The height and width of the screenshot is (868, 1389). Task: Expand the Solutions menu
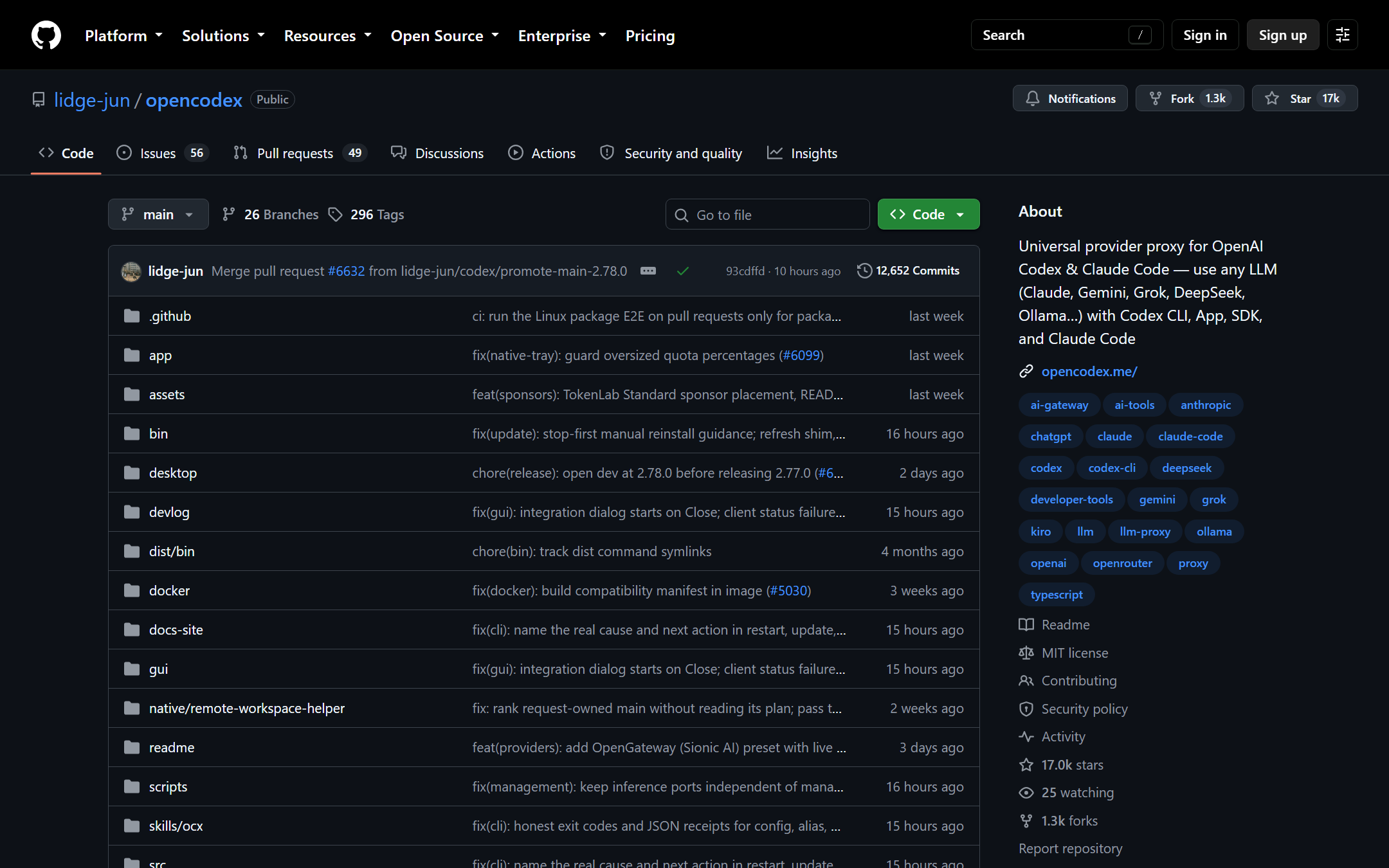(x=223, y=35)
